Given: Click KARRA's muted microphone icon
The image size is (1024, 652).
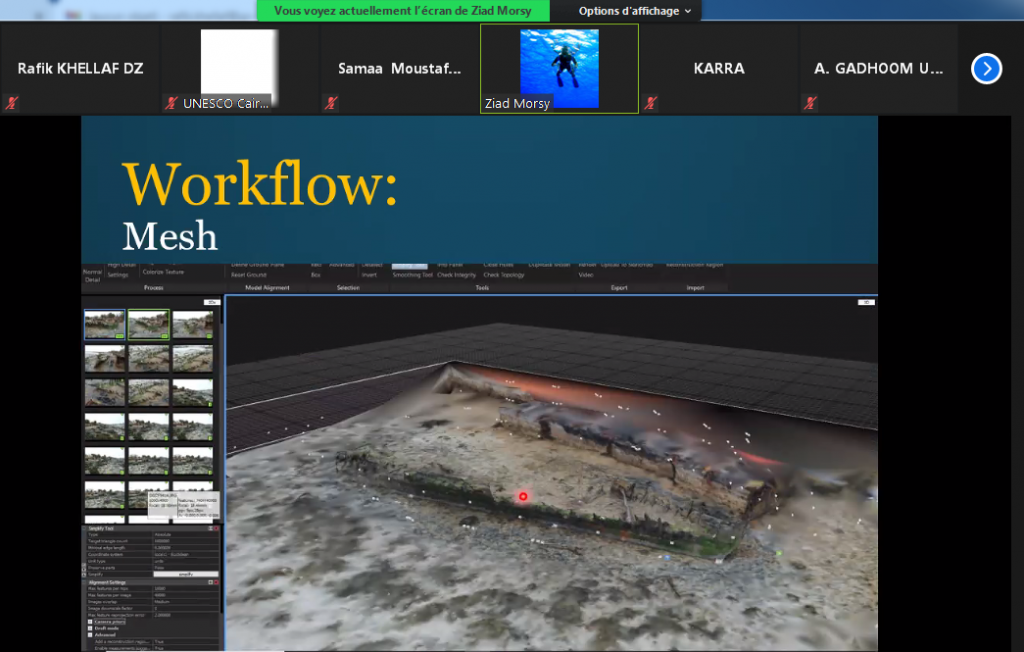Looking at the screenshot, I should (x=651, y=103).
